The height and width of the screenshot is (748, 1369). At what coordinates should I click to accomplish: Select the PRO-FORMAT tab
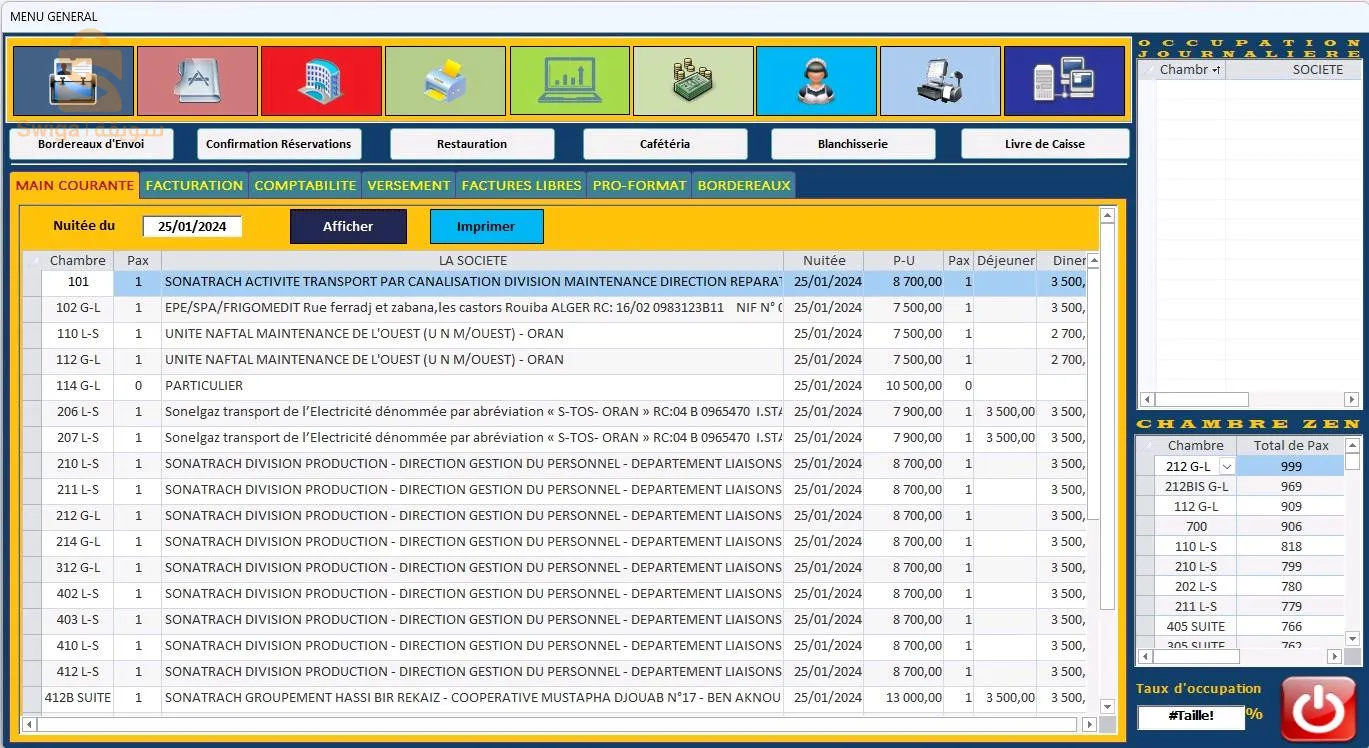click(639, 185)
